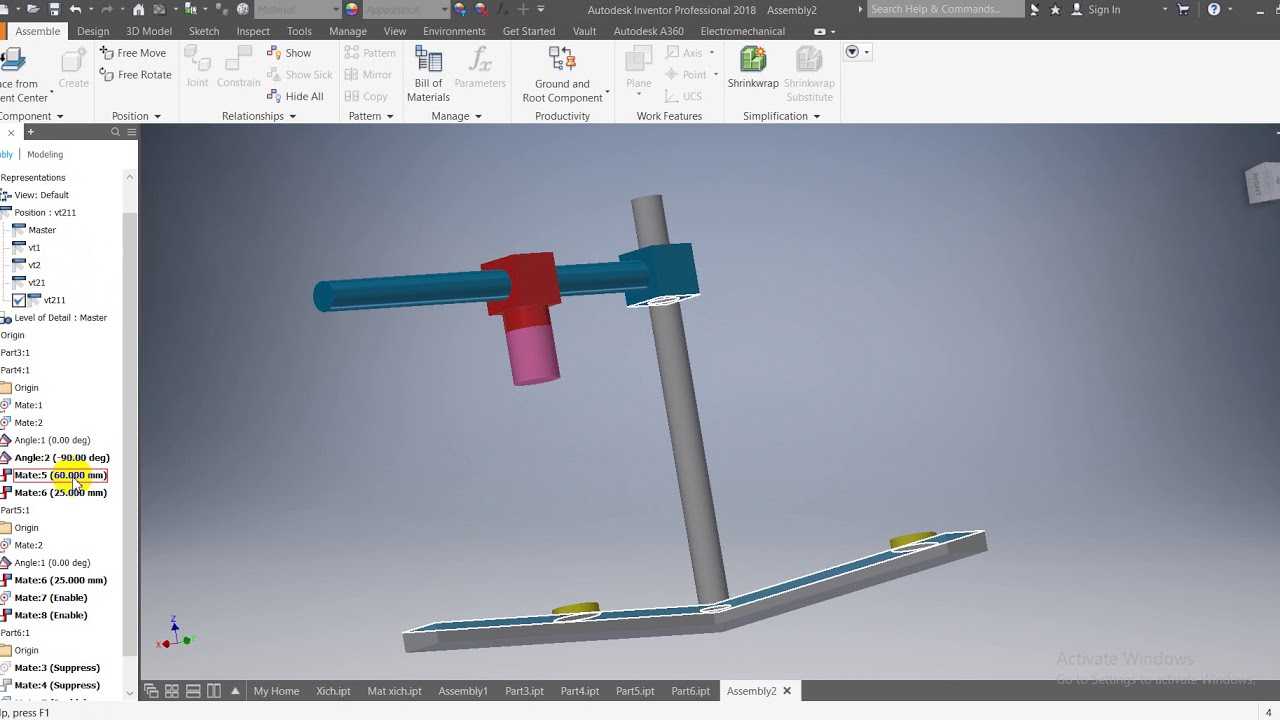1280x720 pixels.
Task: Click the Search Help & Commands field
Action: 945,9
